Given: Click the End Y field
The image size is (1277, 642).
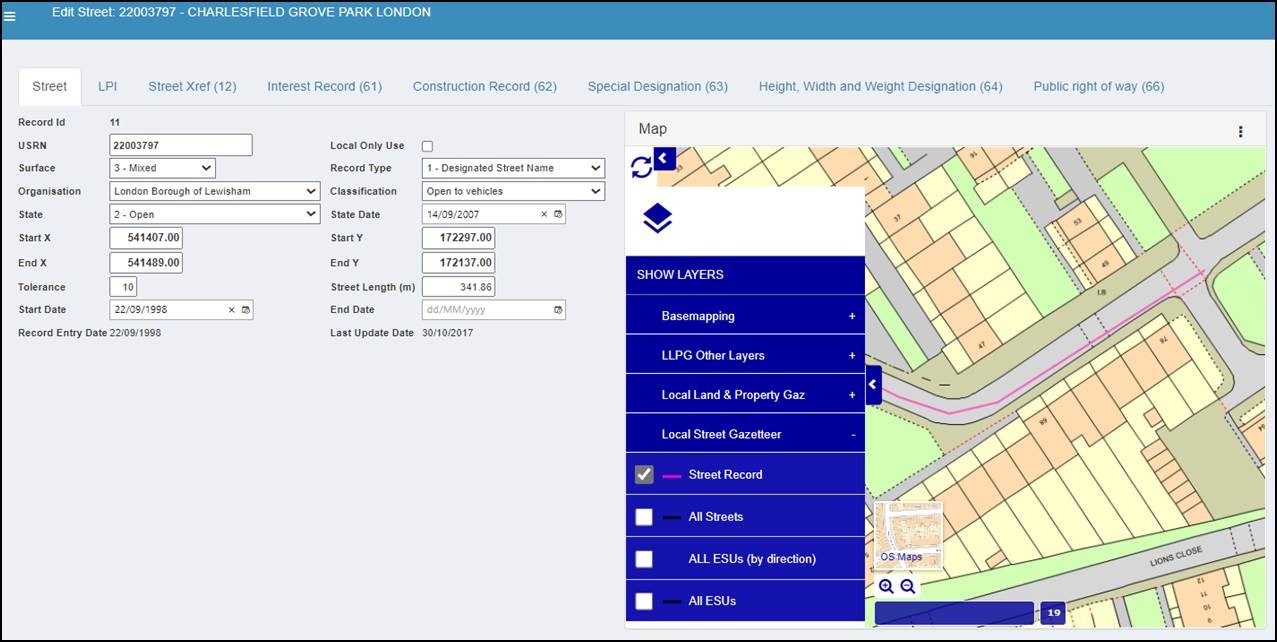Looking at the screenshot, I should pos(458,263).
